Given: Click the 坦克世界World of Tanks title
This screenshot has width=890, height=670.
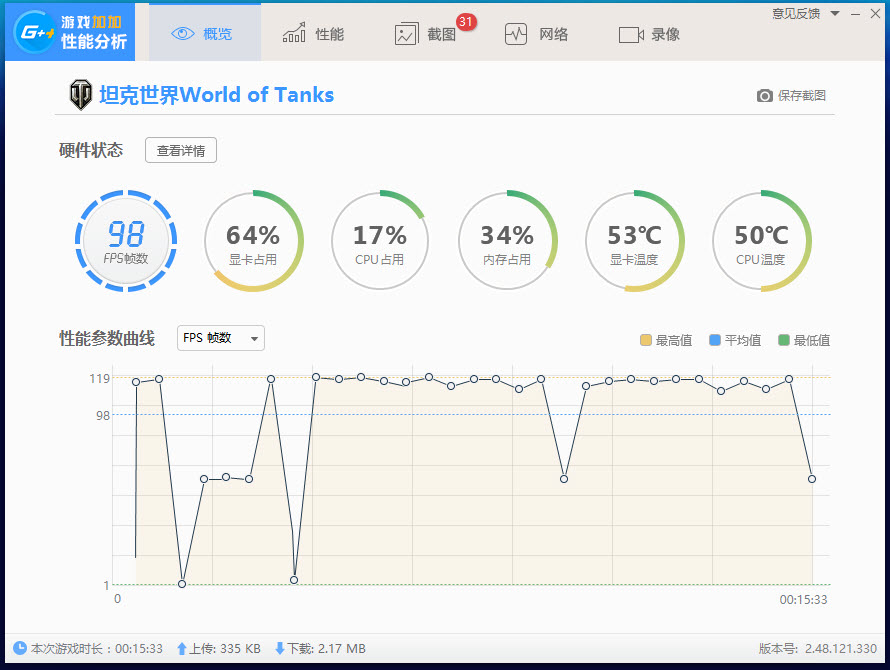Looking at the screenshot, I should (x=217, y=95).
